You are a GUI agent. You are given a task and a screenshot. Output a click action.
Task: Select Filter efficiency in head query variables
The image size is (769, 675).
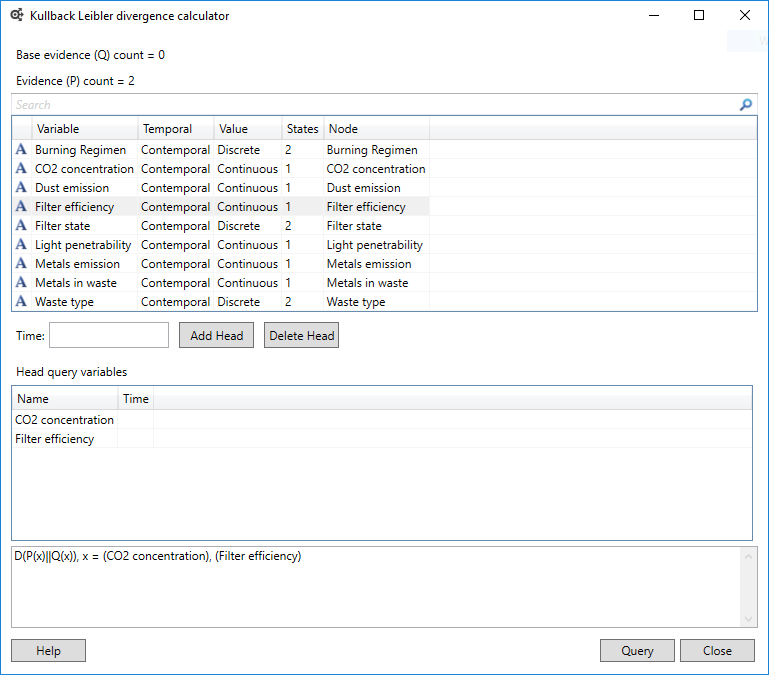[55, 439]
